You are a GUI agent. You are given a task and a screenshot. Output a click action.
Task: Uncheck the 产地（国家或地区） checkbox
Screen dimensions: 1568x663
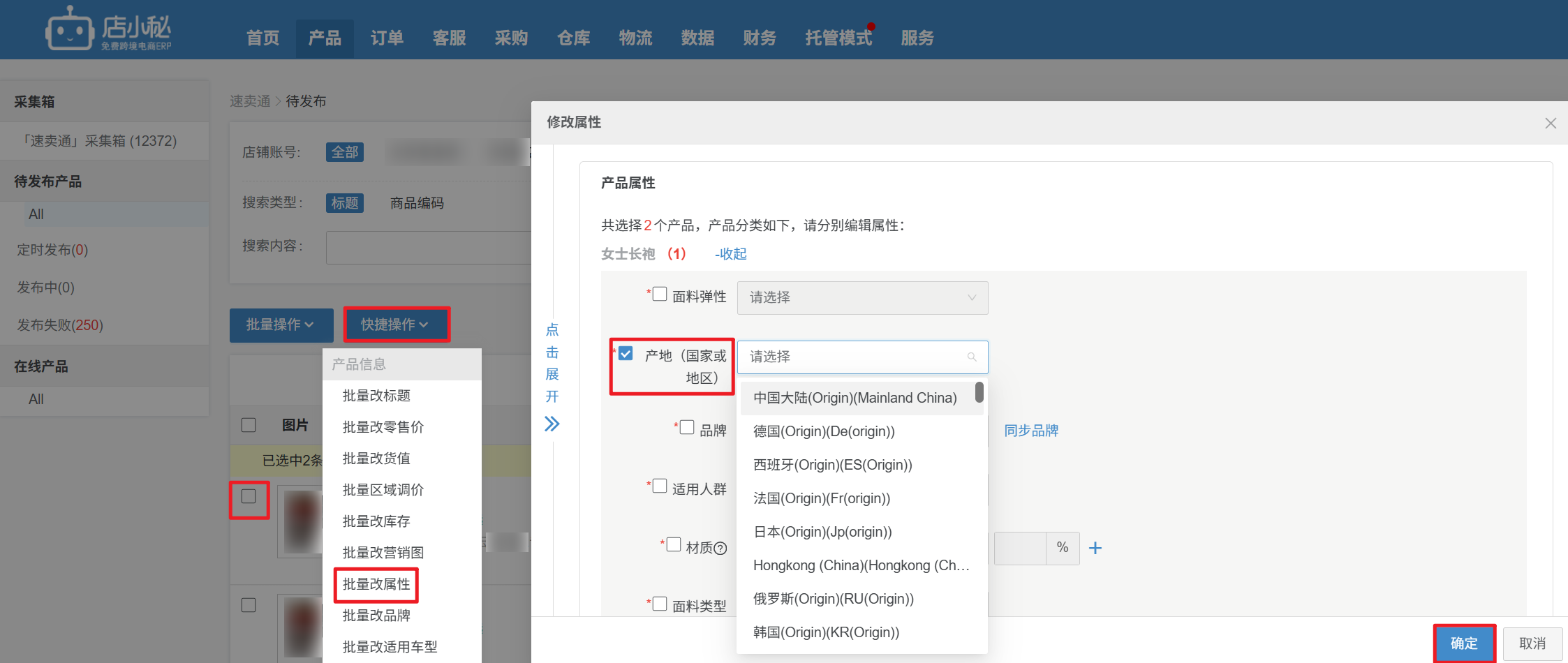[x=626, y=354]
